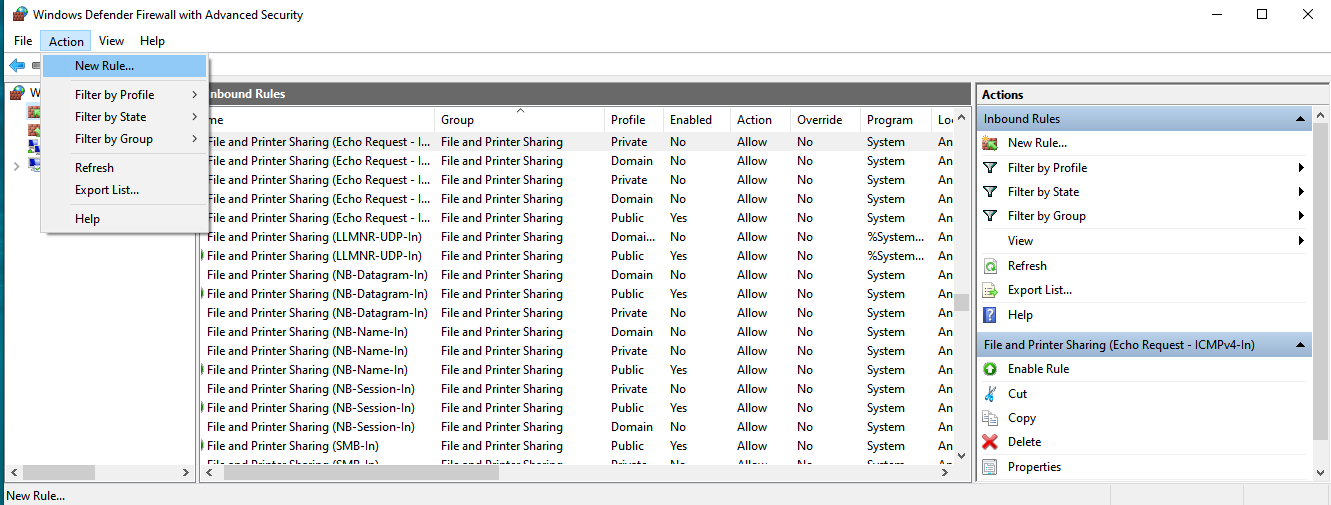This screenshot has height=505, width=1331.
Task: Click the left tree pane scroll-right arrow
Action: (185, 472)
